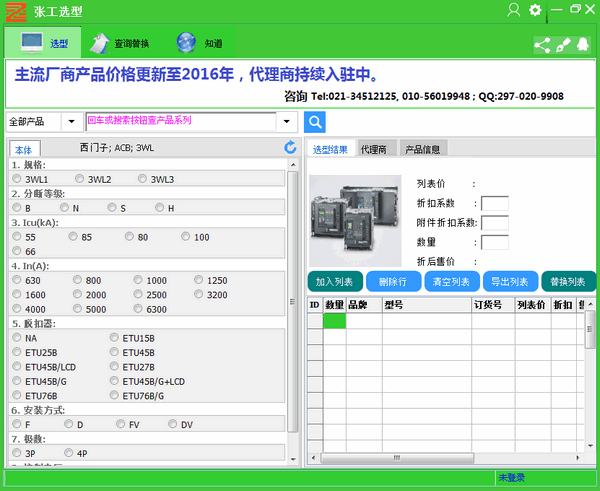Click the 张工选型 app logo
The width and height of the screenshot is (600, 491).
[16, 12]
